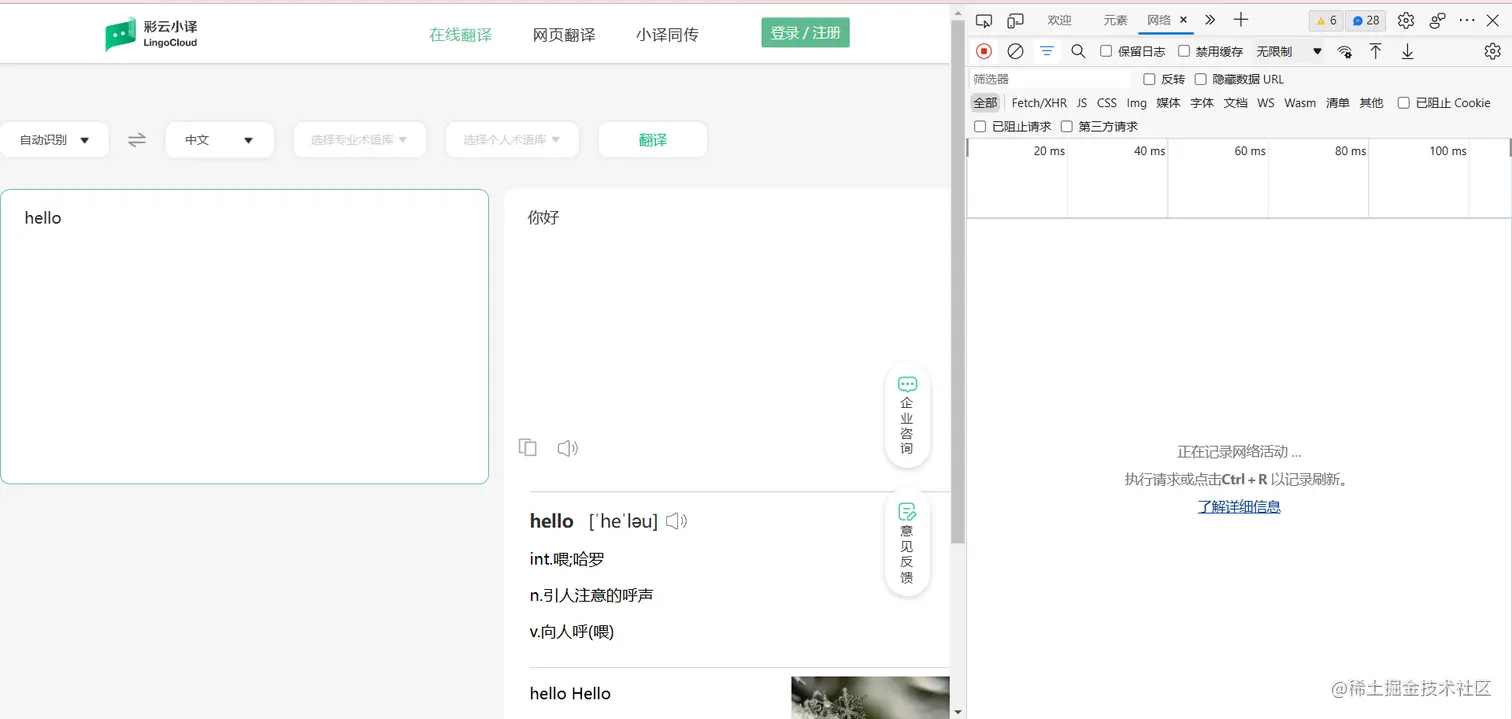Open 网页翻译 in the site navigation
The image size is (1512, 719).
tap(564, 35)
